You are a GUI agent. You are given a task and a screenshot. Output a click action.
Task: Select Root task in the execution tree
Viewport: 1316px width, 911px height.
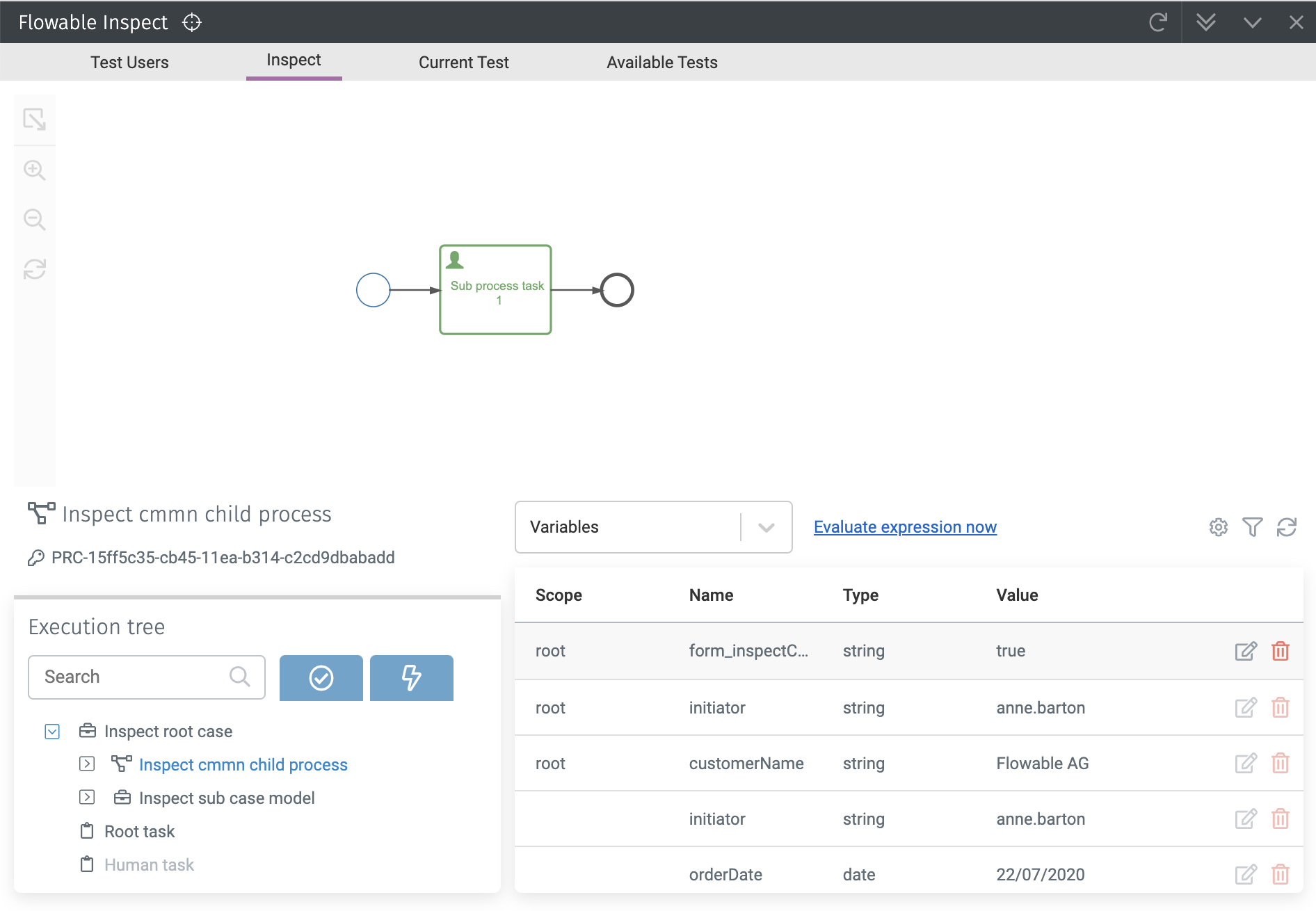pyautogui.click(x=139, y=832)
